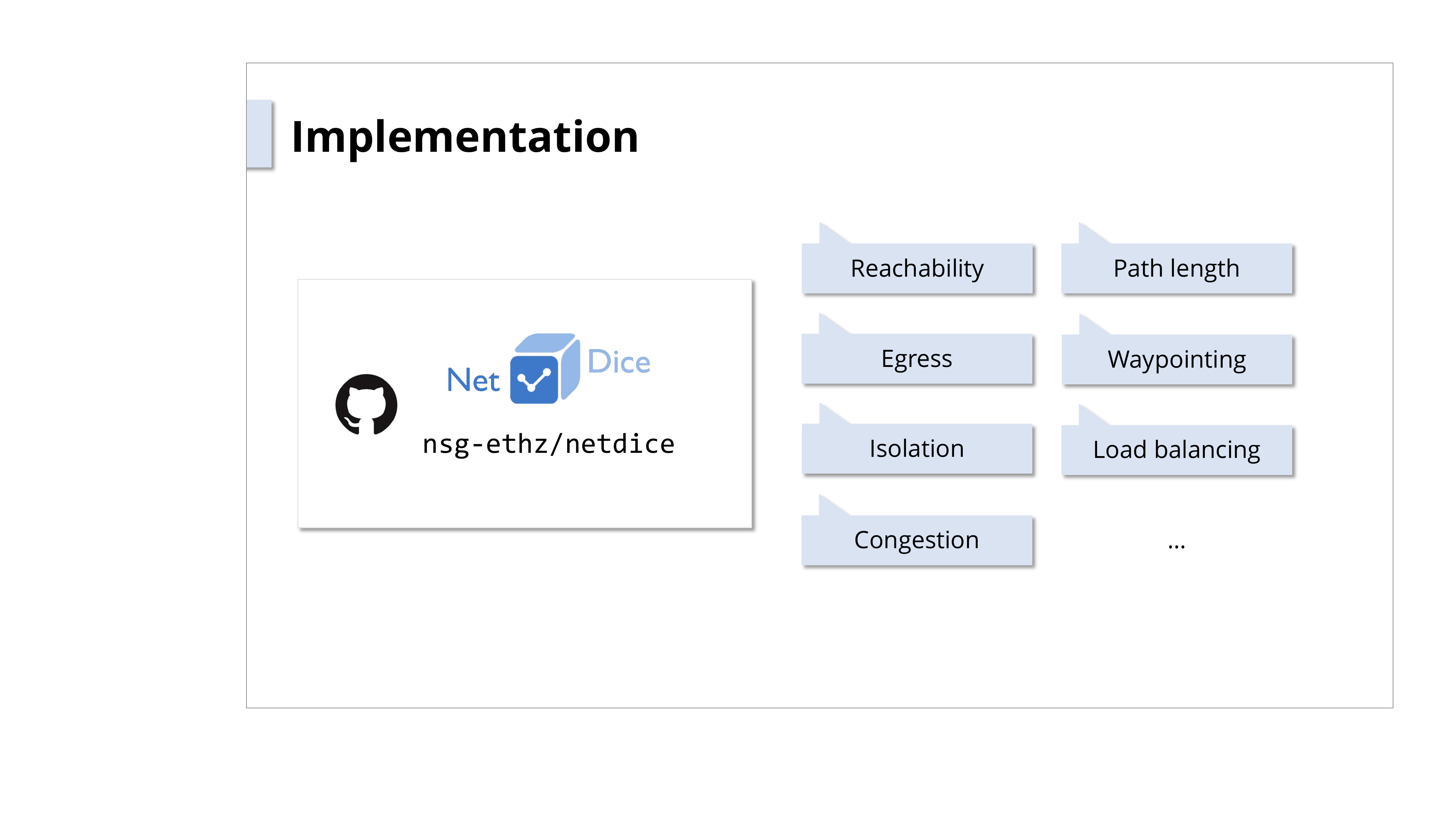This screenshot has height=819, width=1456.
Task: Select the Path length property tag
Action: [1176, 269]
